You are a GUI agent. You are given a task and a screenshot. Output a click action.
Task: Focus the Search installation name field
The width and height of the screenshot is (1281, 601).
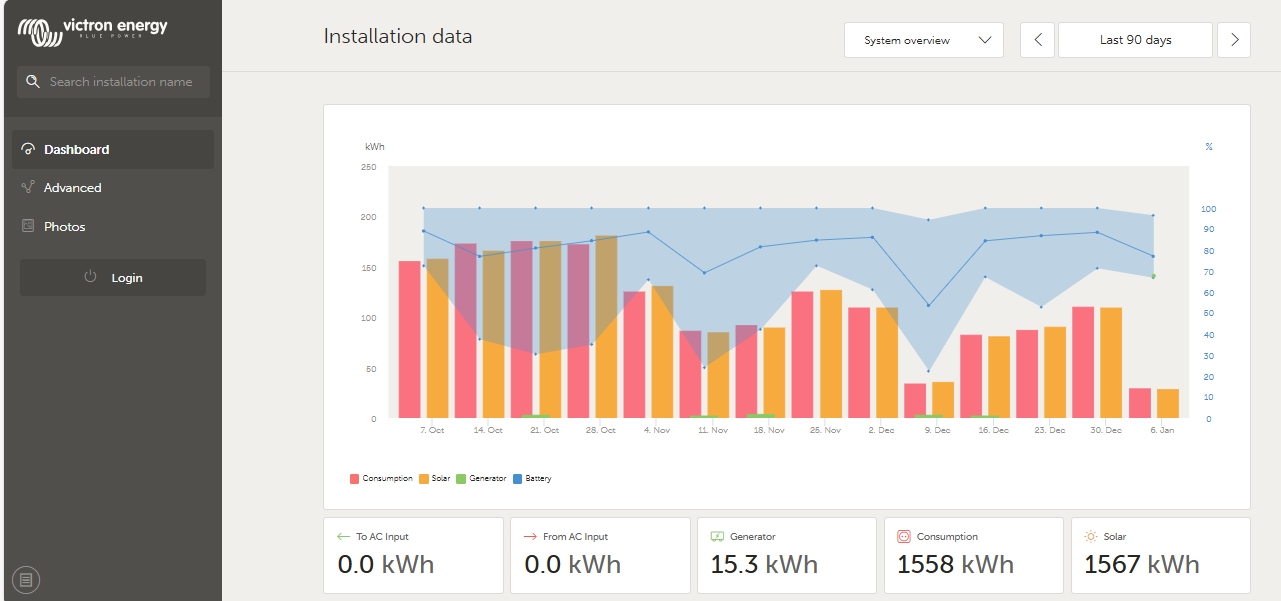[x=121, y=82]
